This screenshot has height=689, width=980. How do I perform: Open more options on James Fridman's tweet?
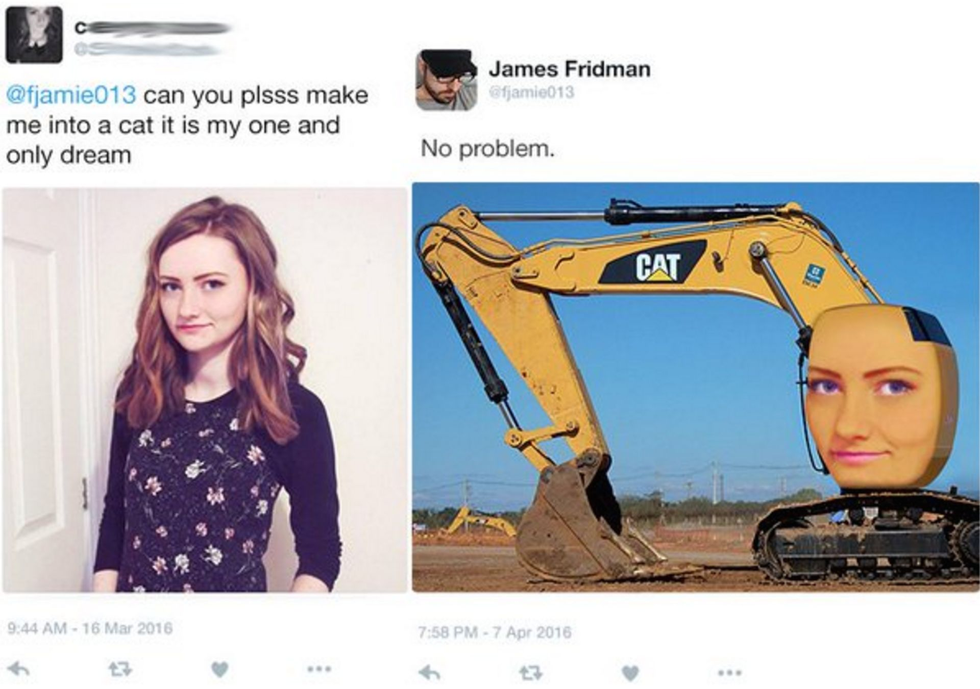point(729,673)
